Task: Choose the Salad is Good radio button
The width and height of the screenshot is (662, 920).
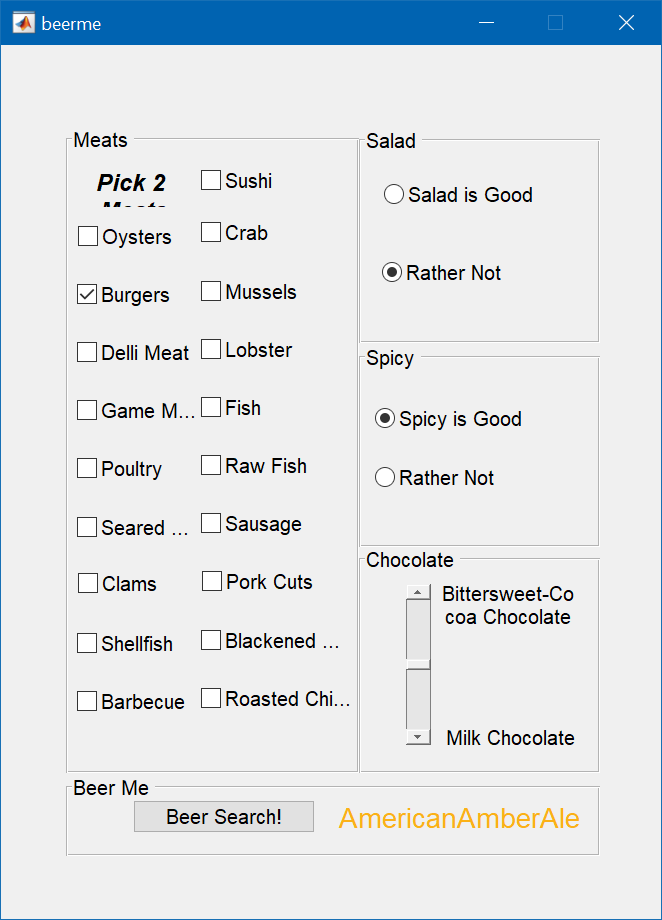Action: [394, 194]
